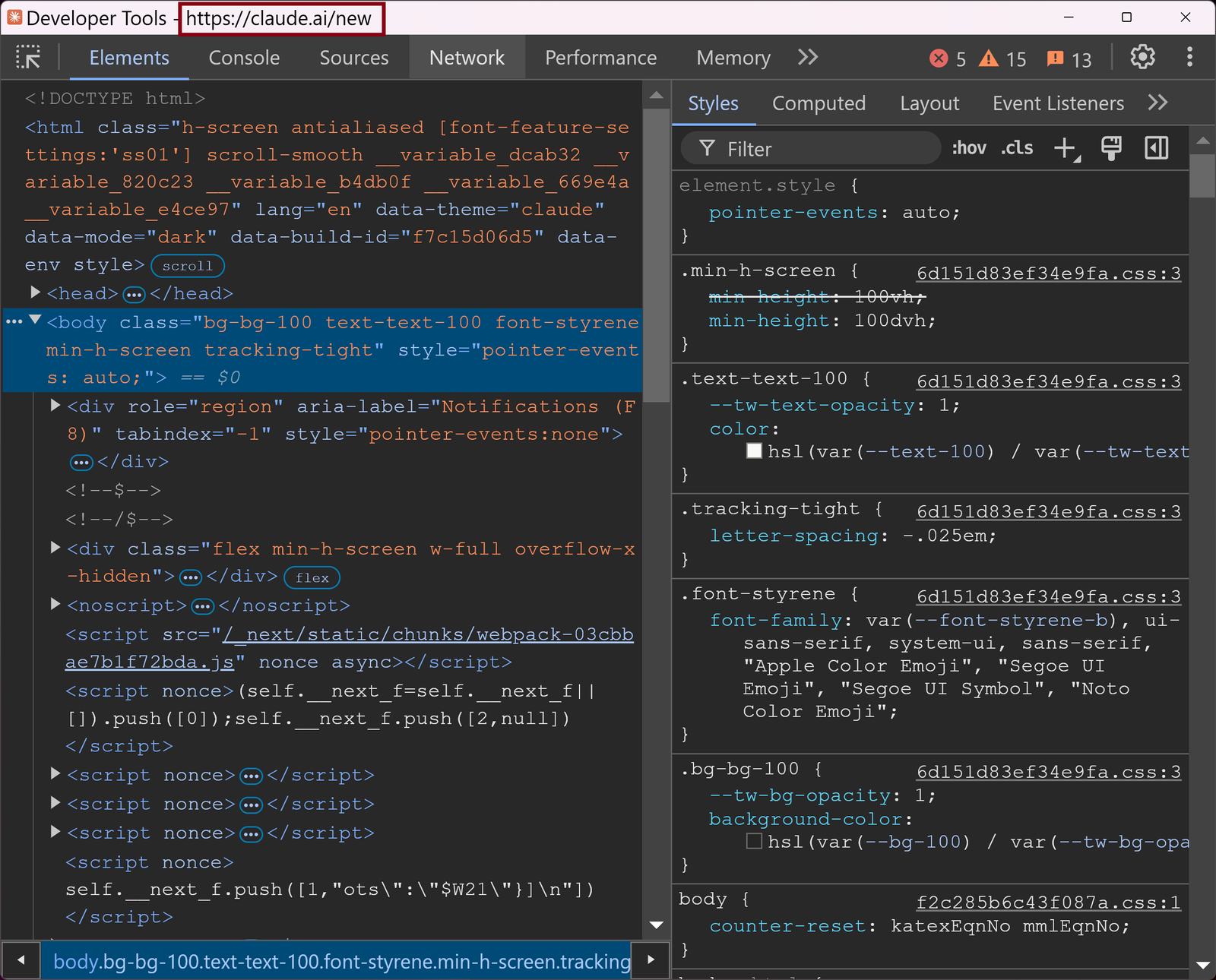This screenshot has width=1216, height=980.
Task: Select the Styles pane tab
Action: (x=713, y=103)
